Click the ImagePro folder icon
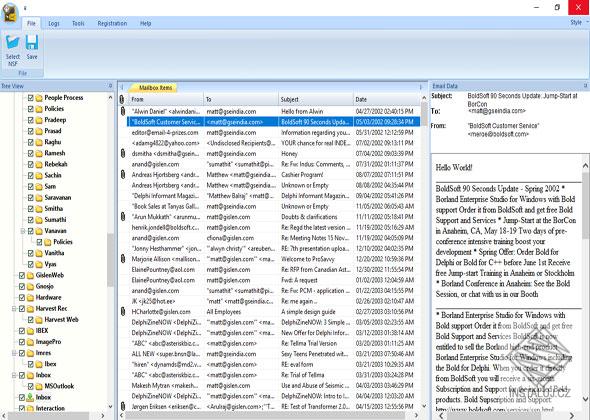The height and width of the screenshot is (420, 590). [x=30, y=342]
